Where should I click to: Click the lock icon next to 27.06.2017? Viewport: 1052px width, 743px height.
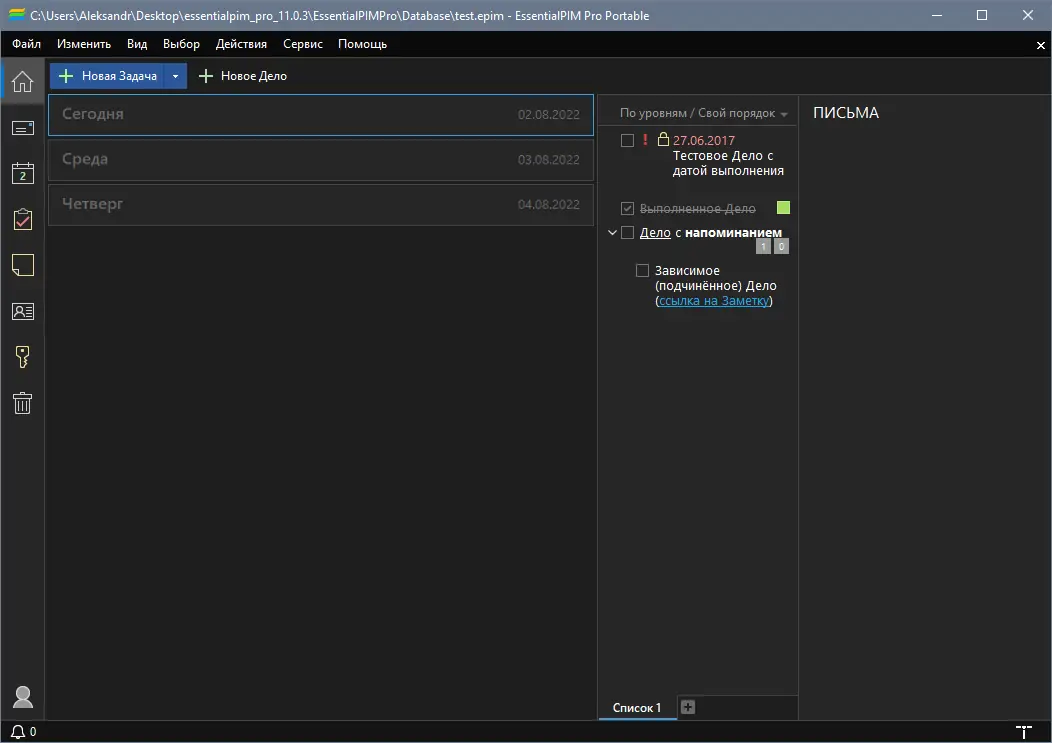coord(663,139)
